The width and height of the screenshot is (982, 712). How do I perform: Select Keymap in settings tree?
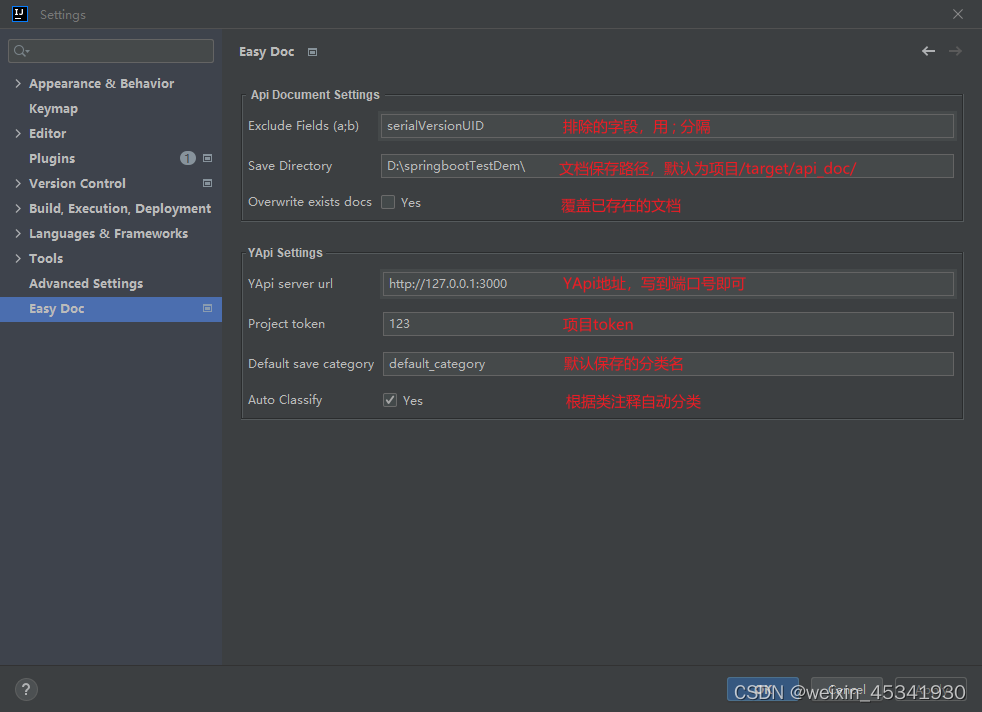(x=53, y=109)
